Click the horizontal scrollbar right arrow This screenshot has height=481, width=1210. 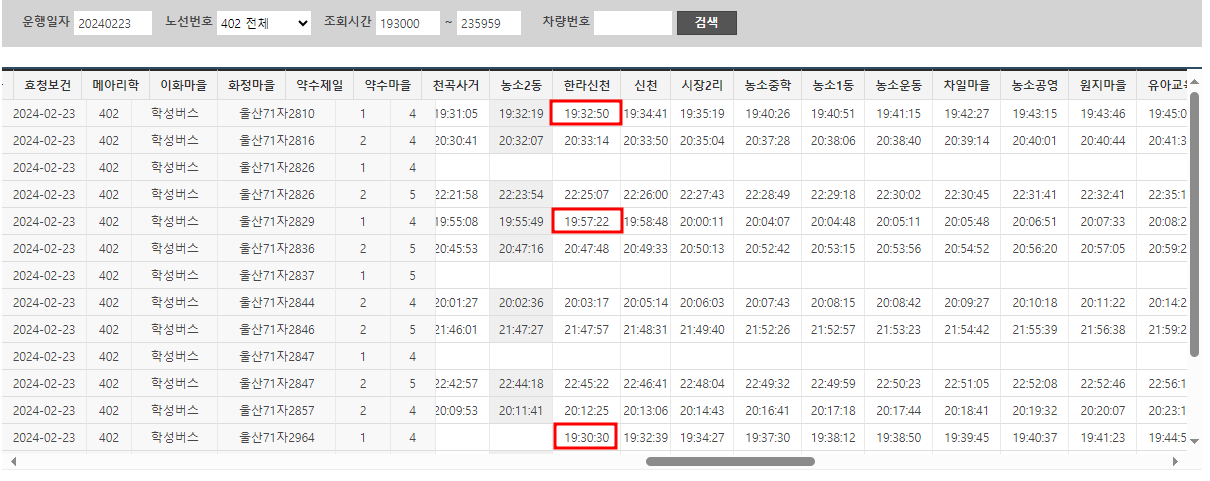point(1174,461)
